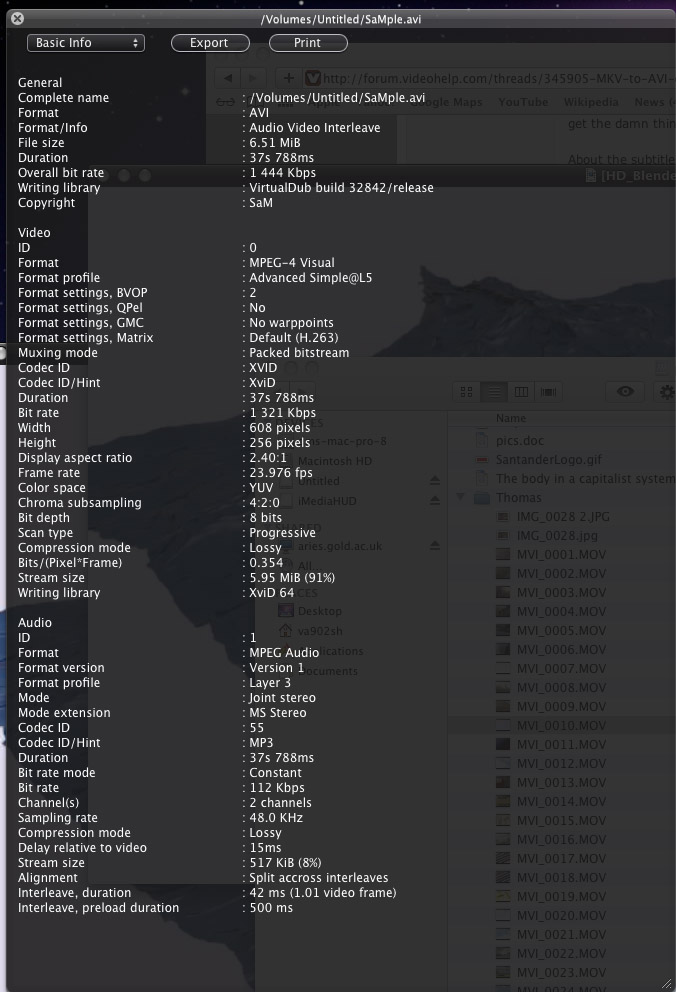
Task: Click MVI_0017.MOV file thumbnail icon
Action: (x=503, y=858)
